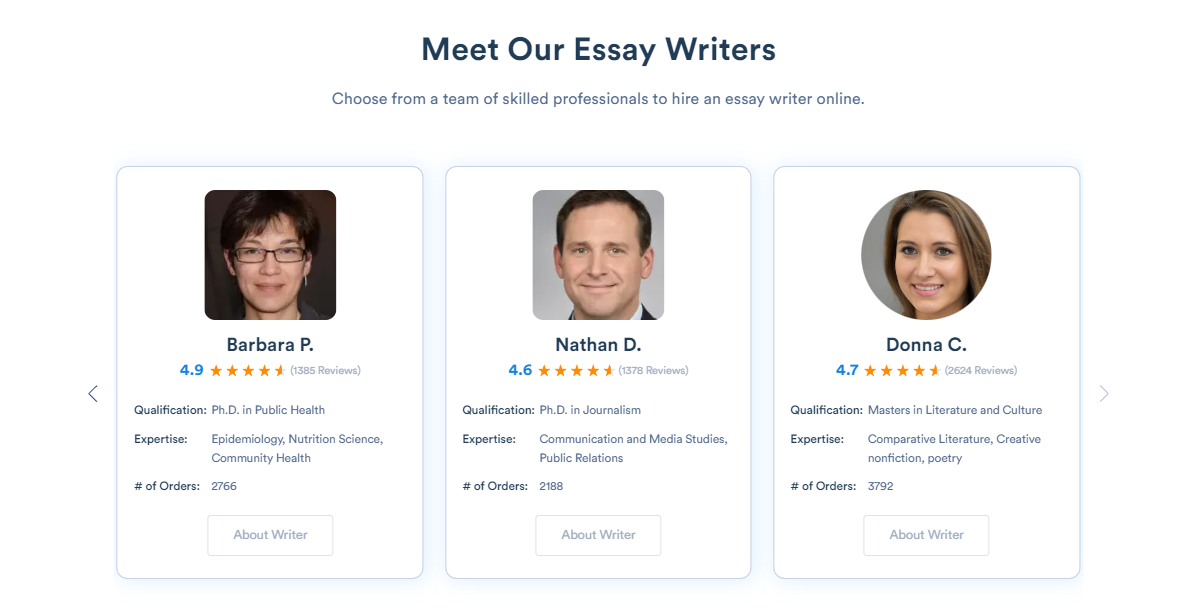Select the Donna C. writer name
This screenshot has width=1192, height=609.
point(926,345)
